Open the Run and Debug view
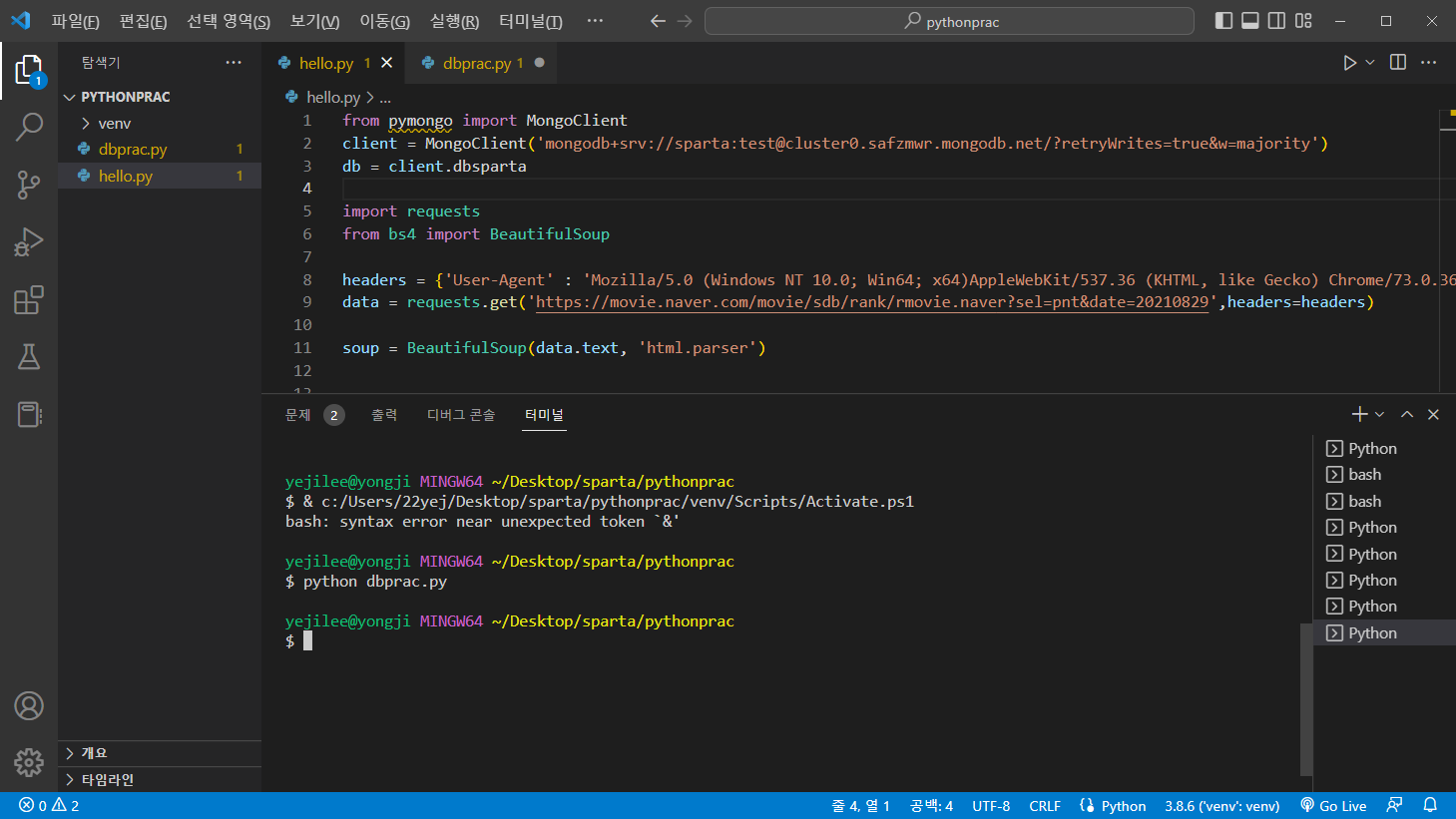 29,241
